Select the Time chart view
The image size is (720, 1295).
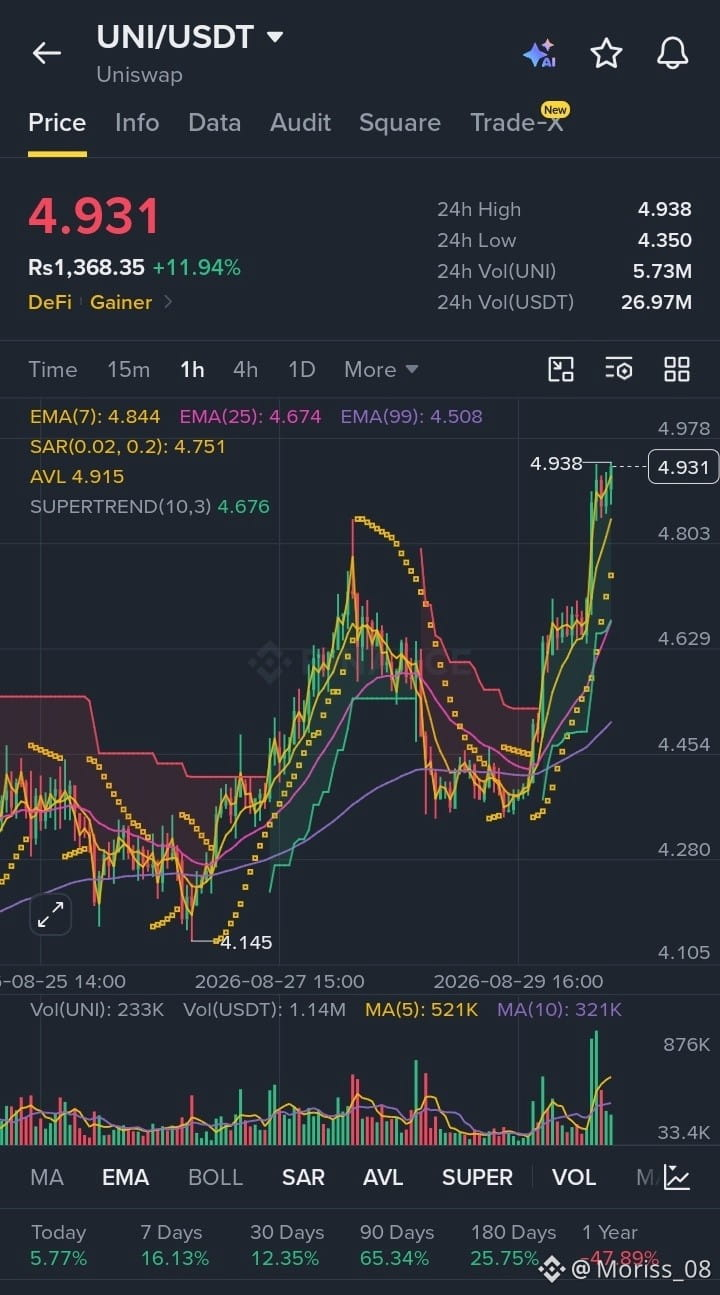pos(53,369)
